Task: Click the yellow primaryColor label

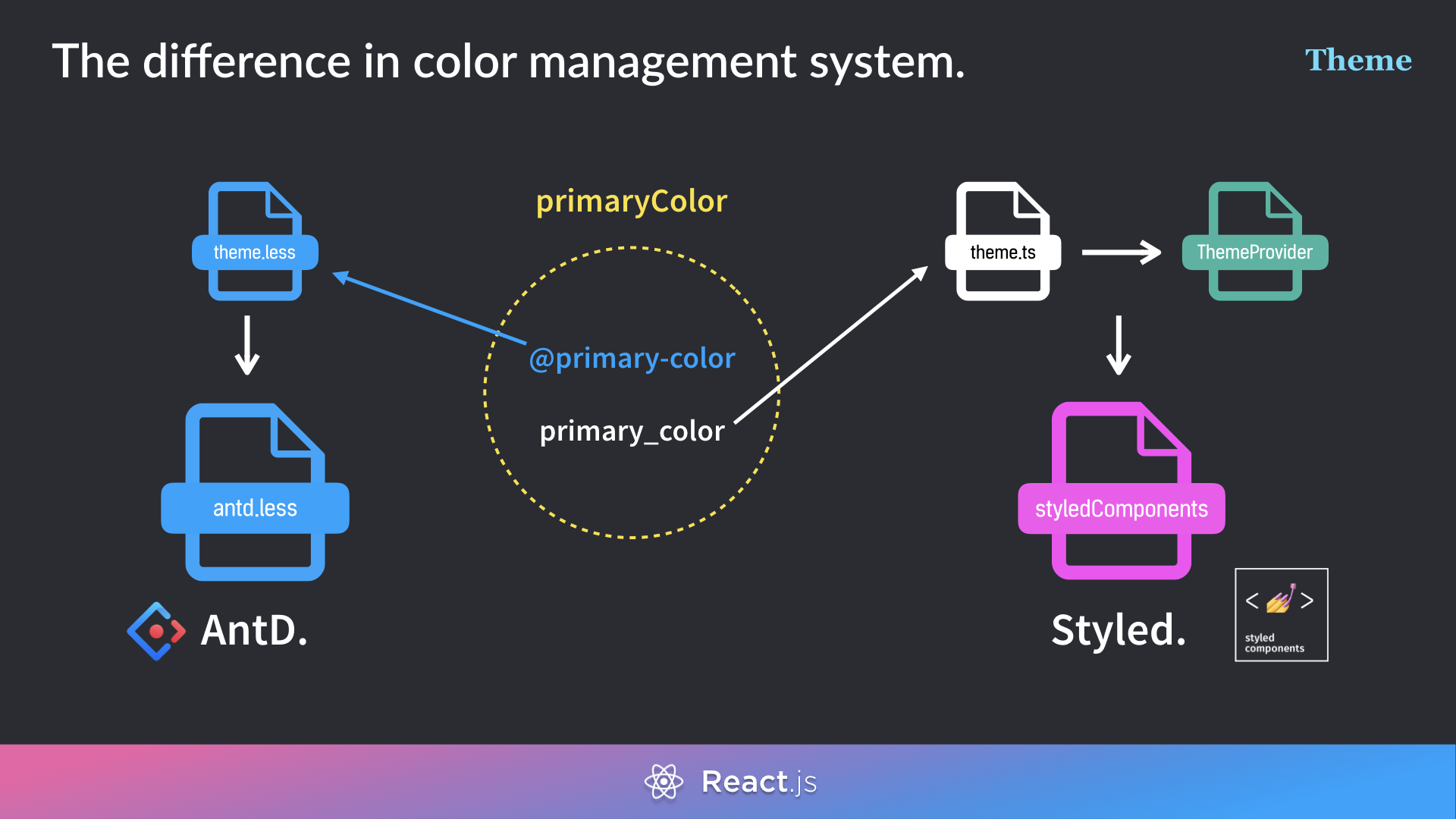Action: 631,202
